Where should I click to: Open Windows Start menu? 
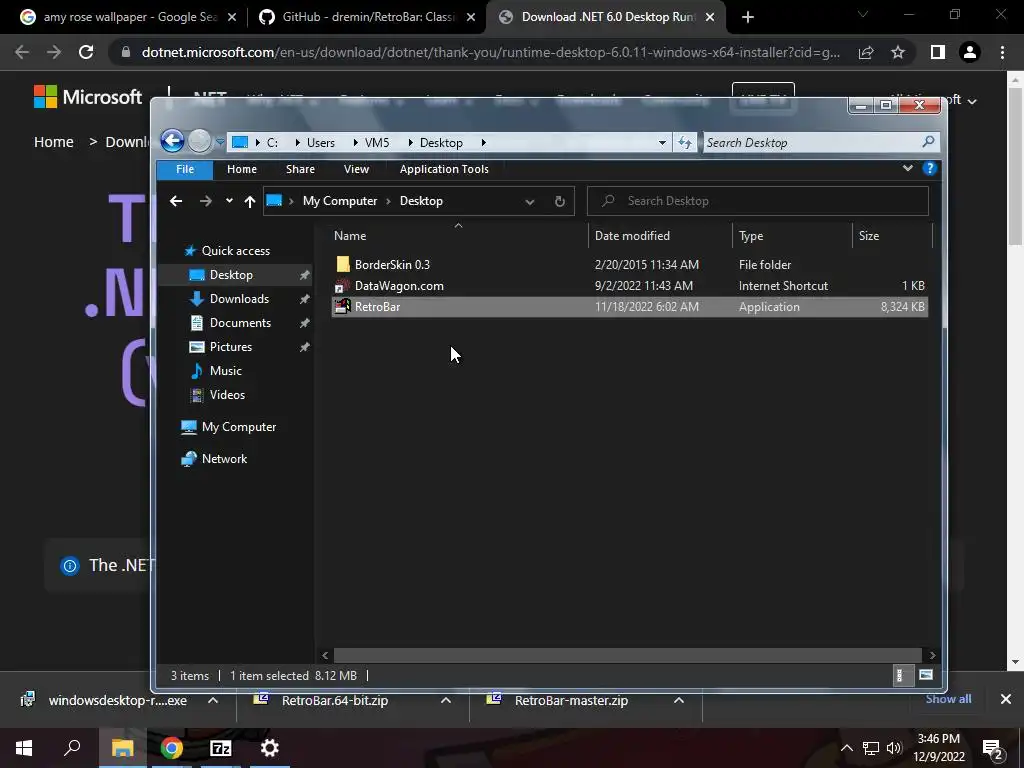coord(24,748)
